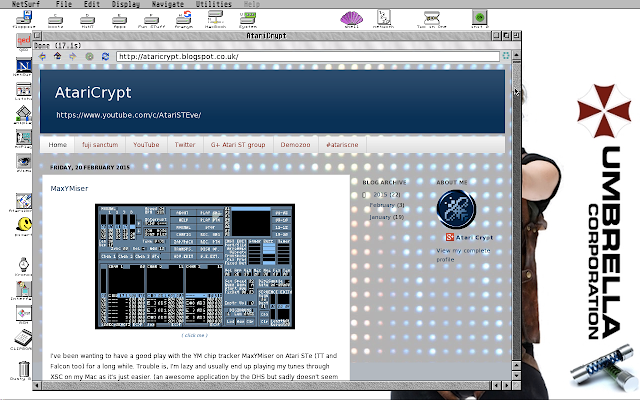Open the eye viewer desktop icon
Image resolution: width=640 pixels, height=400 pixels.
coord(24,162)
